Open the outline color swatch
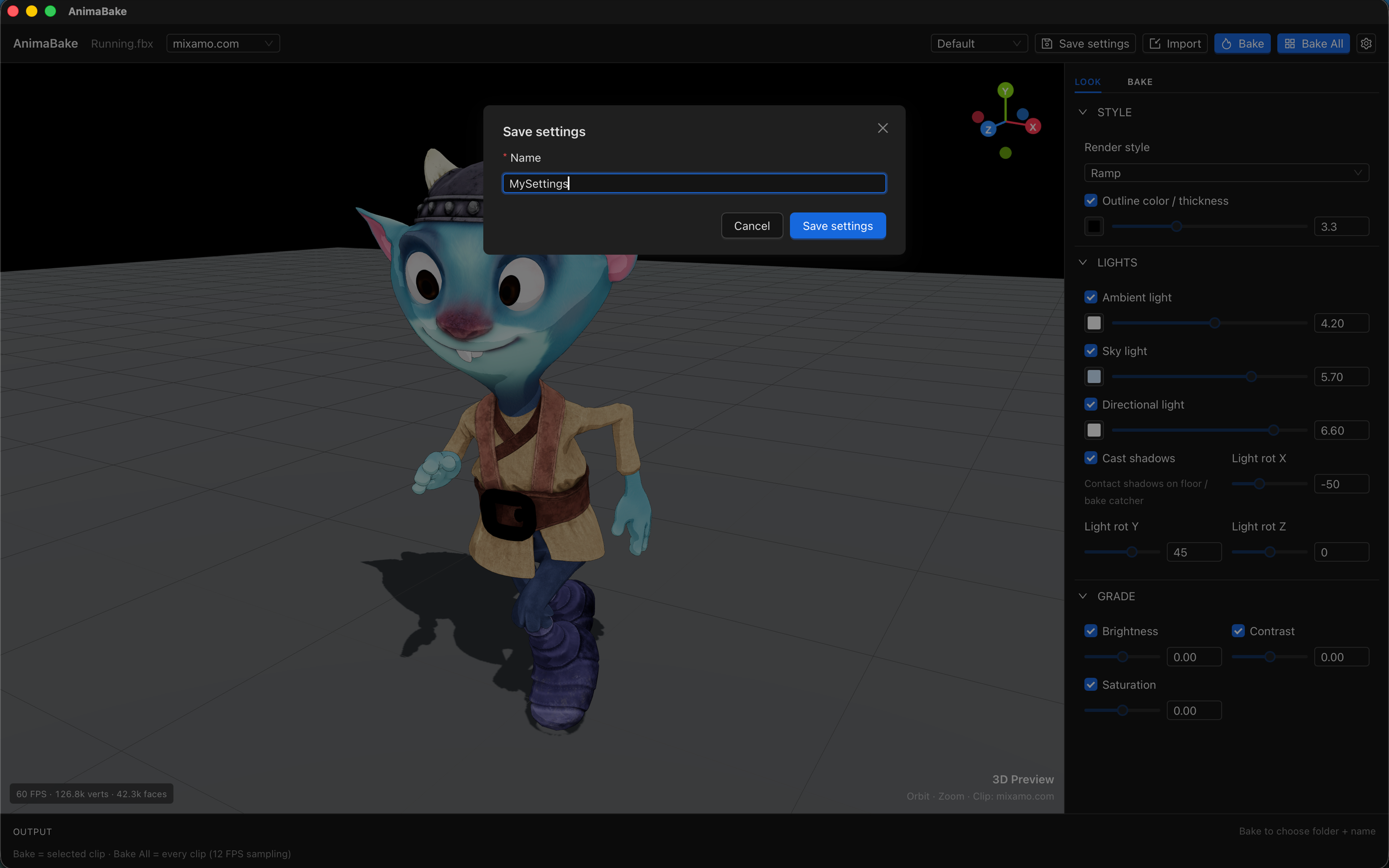1389x868 pixels. [x=1094, y=226]
